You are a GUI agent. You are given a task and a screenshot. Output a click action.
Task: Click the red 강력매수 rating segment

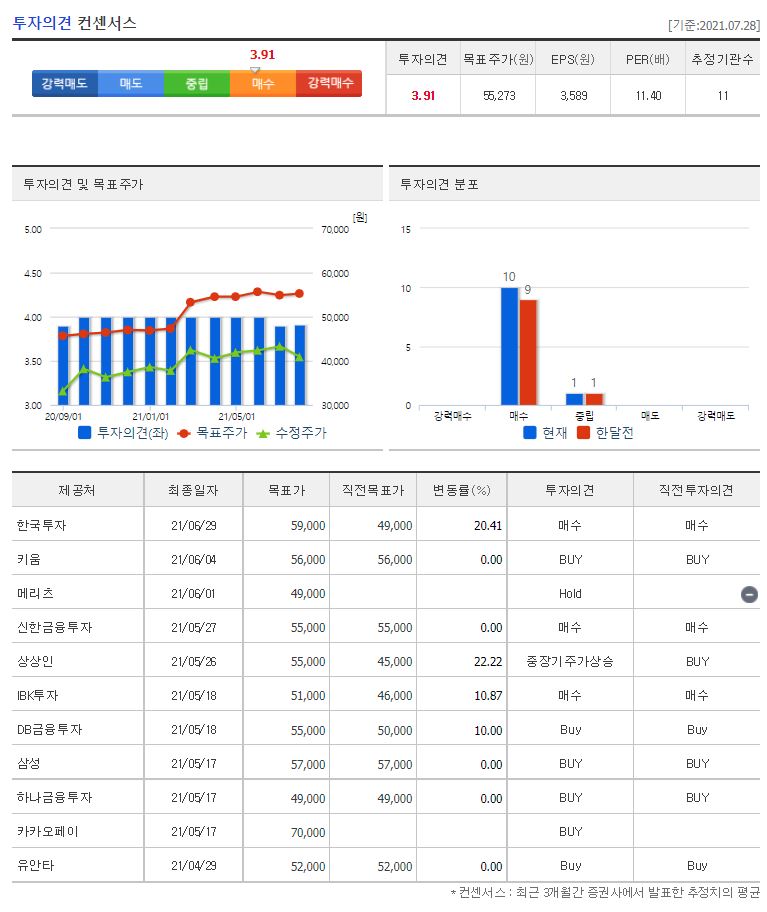click(329, 83)
